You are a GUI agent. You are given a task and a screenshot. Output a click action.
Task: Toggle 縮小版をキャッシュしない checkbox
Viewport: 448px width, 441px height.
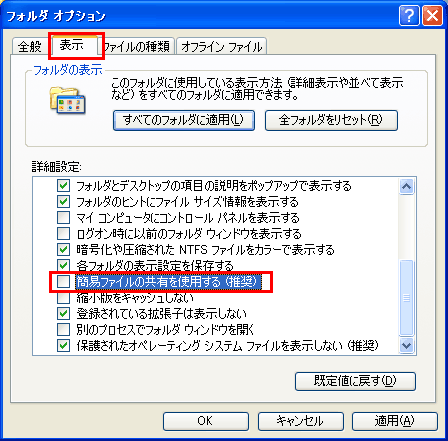tap(63, 298)
